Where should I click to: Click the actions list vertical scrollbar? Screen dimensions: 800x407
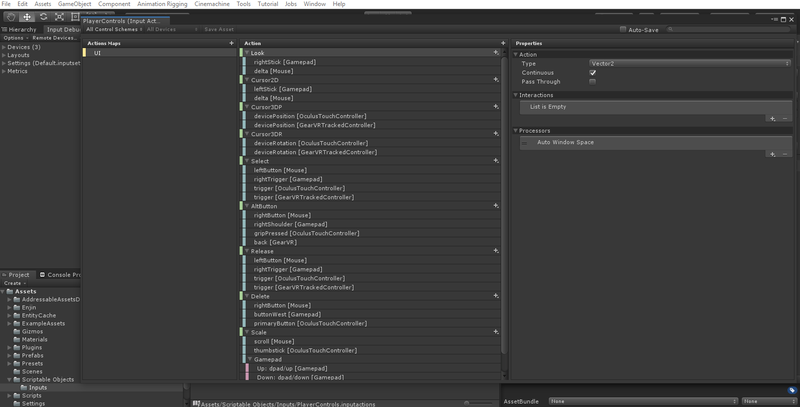tap(504, 206)
